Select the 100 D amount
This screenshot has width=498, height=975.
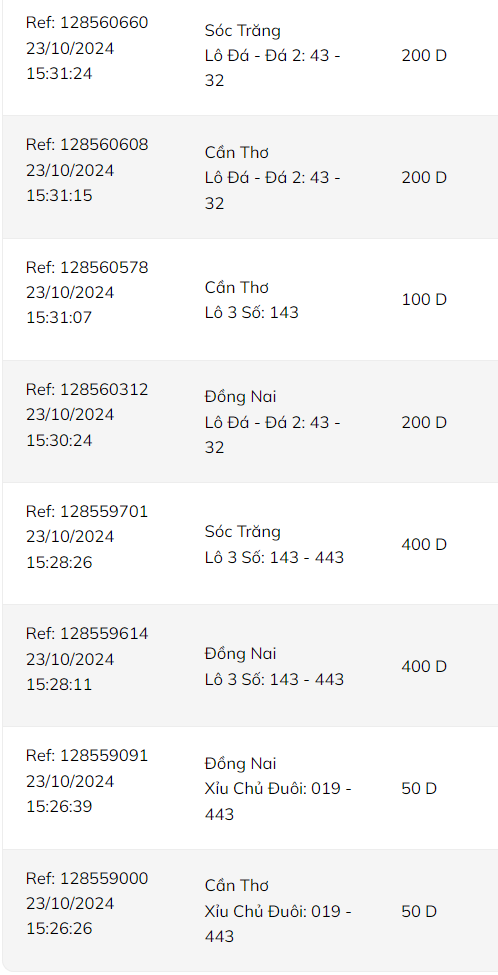coord(424,300)
